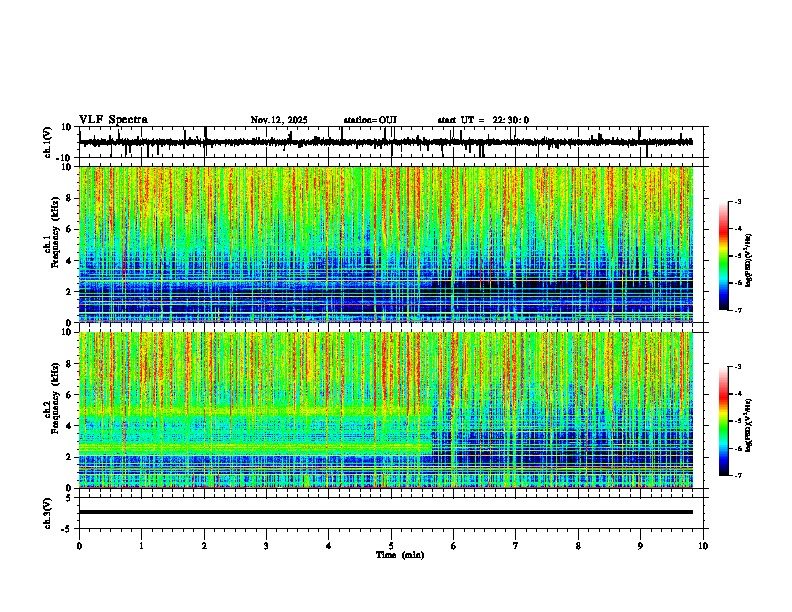The width and height of the screenshot is (792, 612).
Task: Click the "-7" label below ch.2 color bar
Action: click(737, 476)
